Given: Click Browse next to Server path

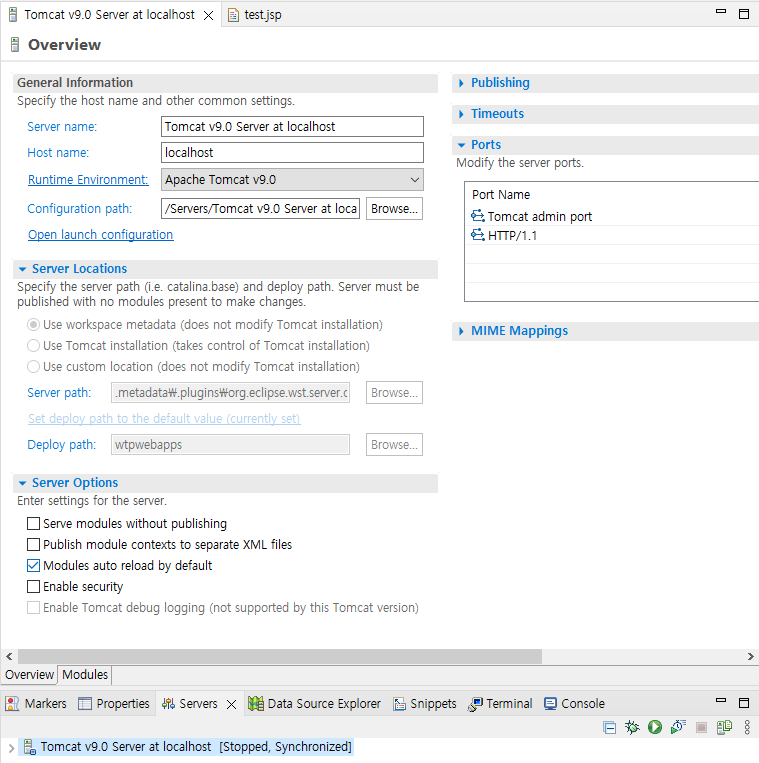Looking at the screenshot, I should coord(394,393).
